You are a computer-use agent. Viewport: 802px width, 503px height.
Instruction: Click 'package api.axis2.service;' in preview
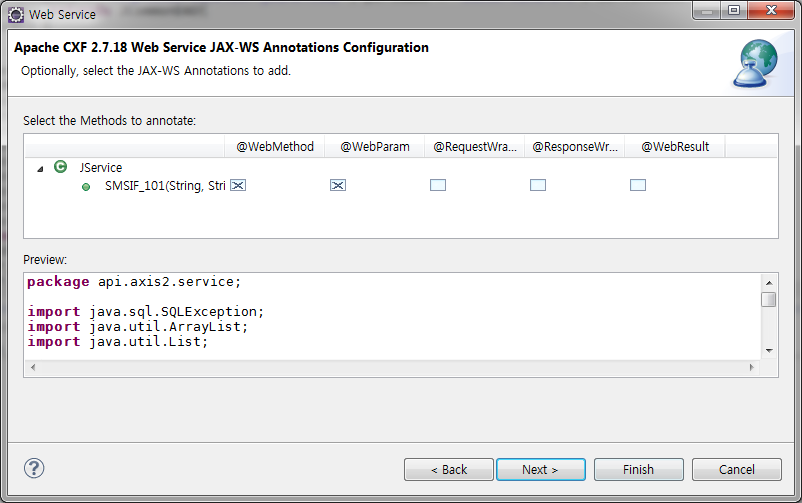(134, 281)
